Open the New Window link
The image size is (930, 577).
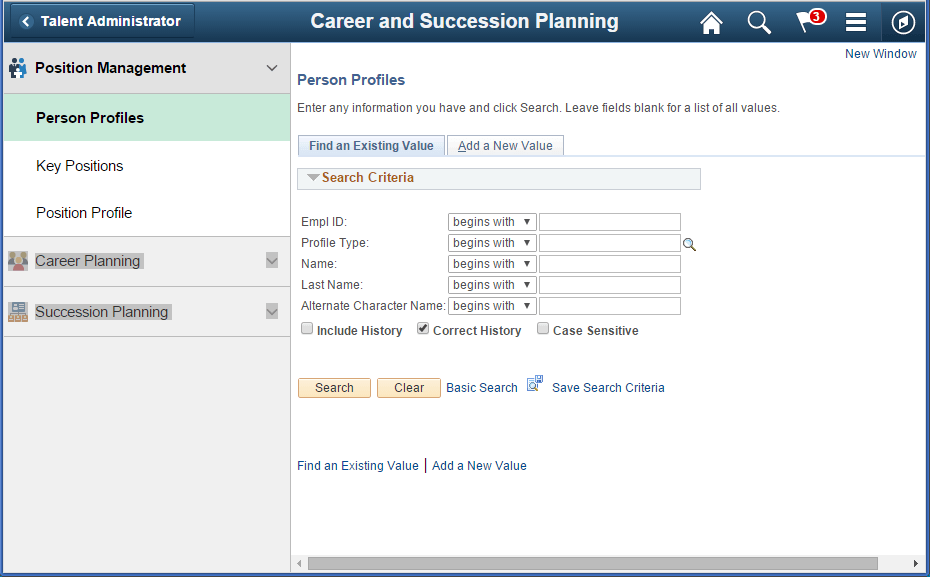pyautogui.click(x=880, y=53)
